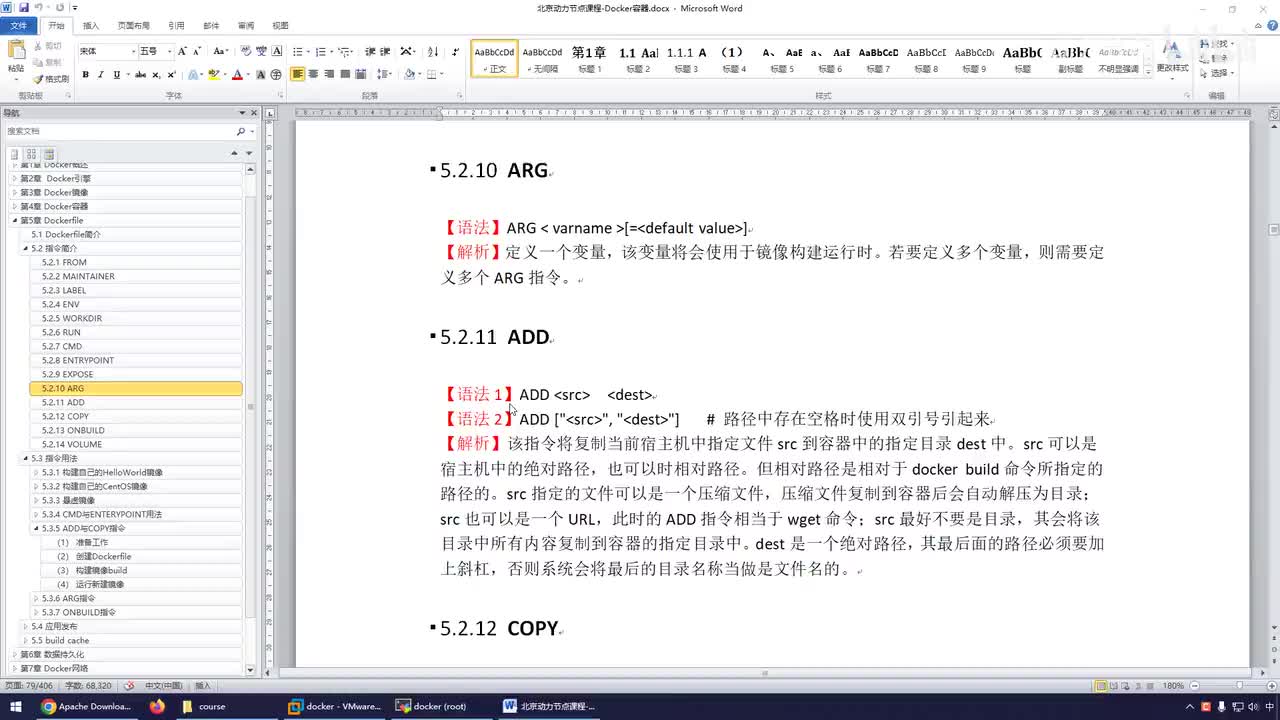The width and height of the screenshot is (1280, 720).
Task: Open the font color dropdown arrow
Action: point(248,74)
